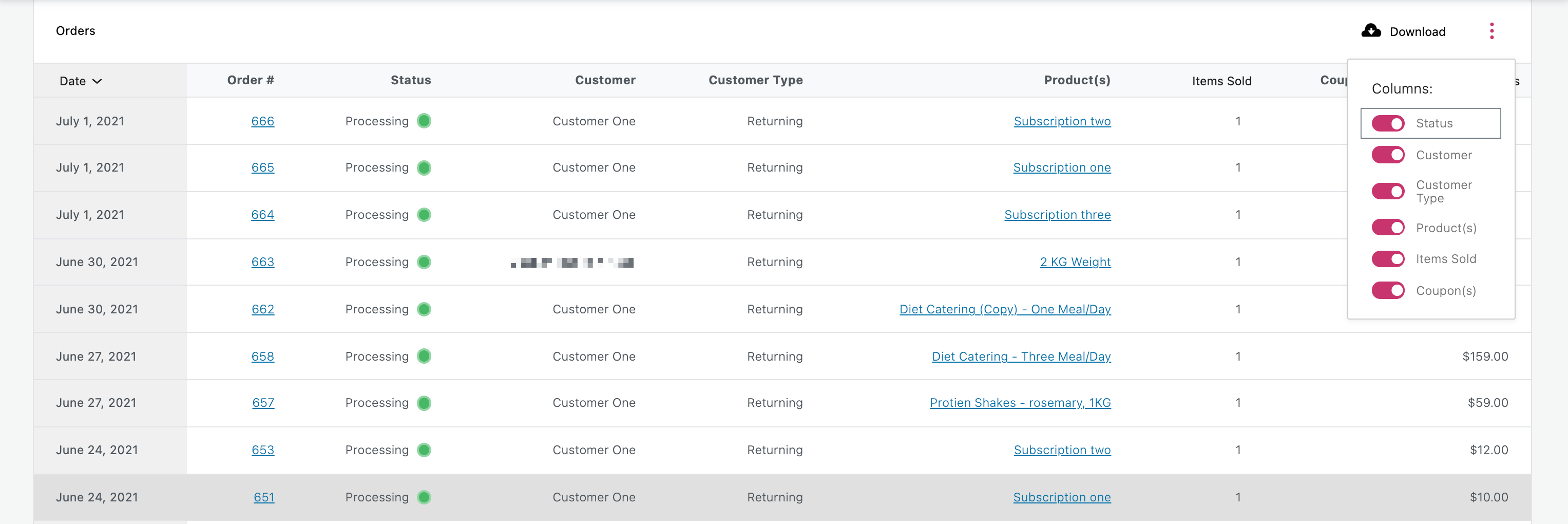
Task: Click the Download cloud icon
Action: pyautogui.click(x=1370, y=30)
